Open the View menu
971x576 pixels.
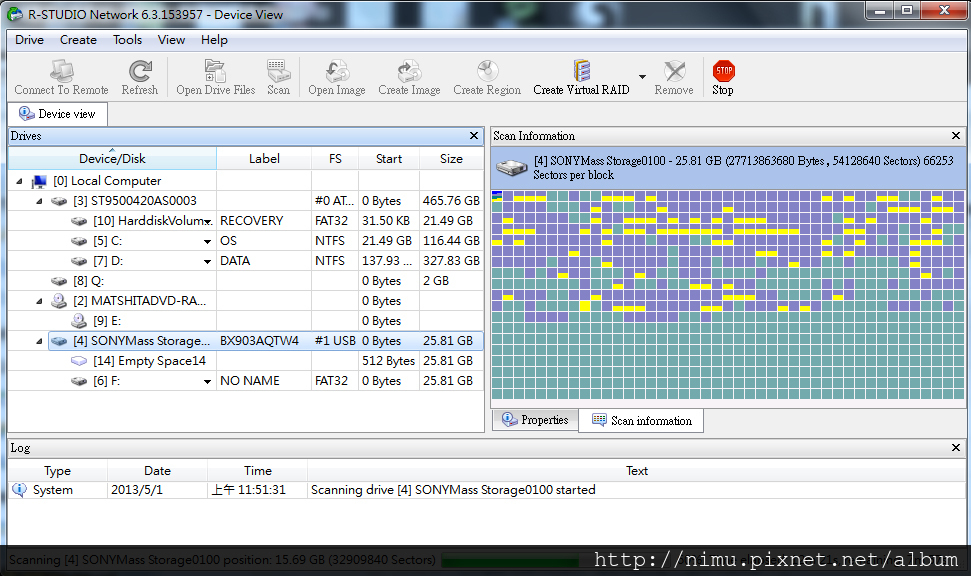(x=171, y=40)
